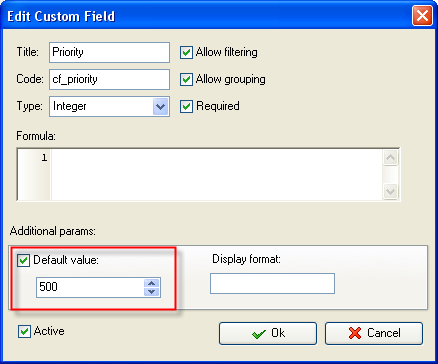The width and height of the screenshot is (438, 364).
Task: Click the Cancel button
Action: [x=374, y=333]
